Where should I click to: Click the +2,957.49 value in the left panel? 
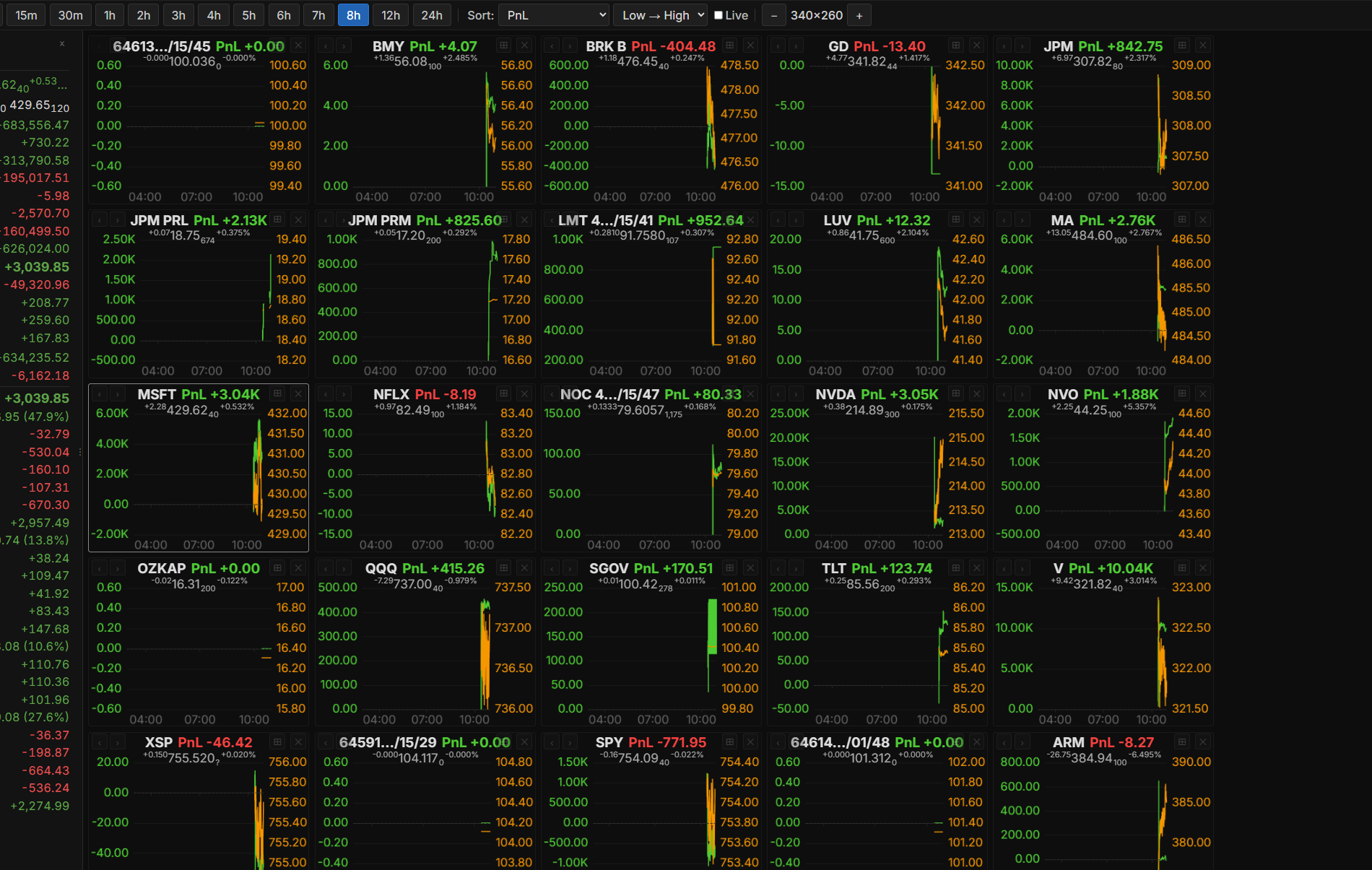point(40,523)
